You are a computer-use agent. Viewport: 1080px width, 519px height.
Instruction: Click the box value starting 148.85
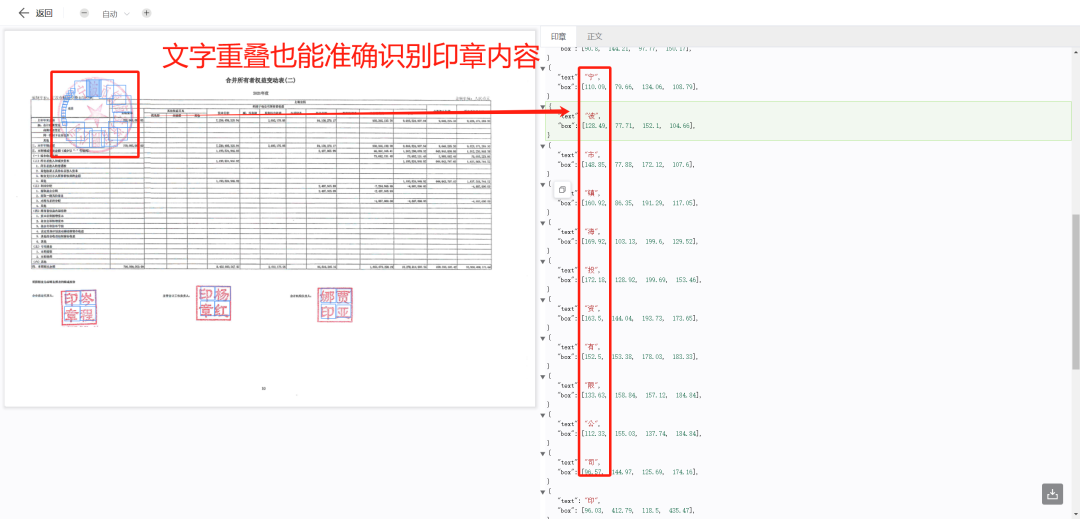tap(637, 164)
